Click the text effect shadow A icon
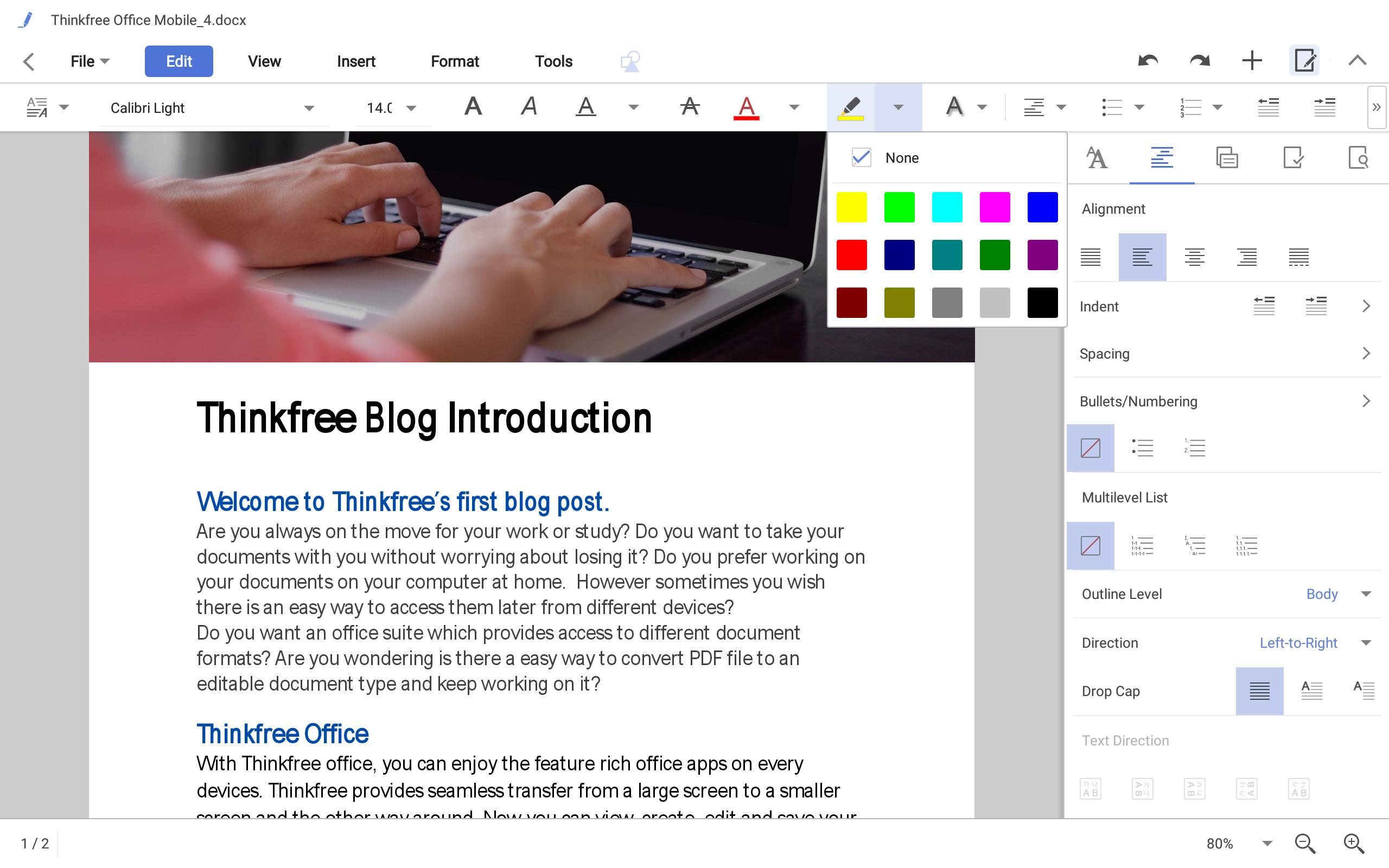The width and height of the screenshot is (1389, 868). tap(954, 107)
